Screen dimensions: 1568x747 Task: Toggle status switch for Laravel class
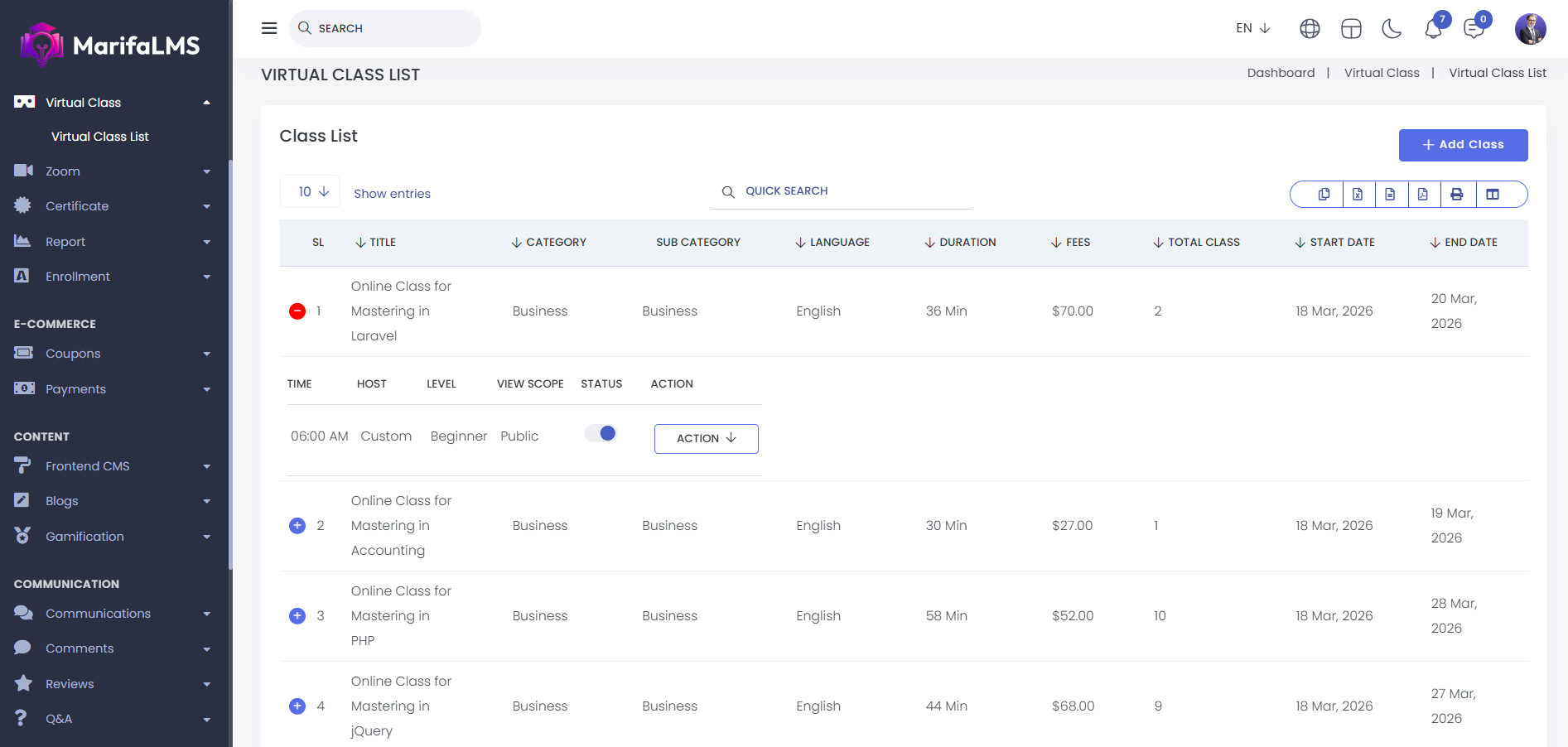click(601, 433)
